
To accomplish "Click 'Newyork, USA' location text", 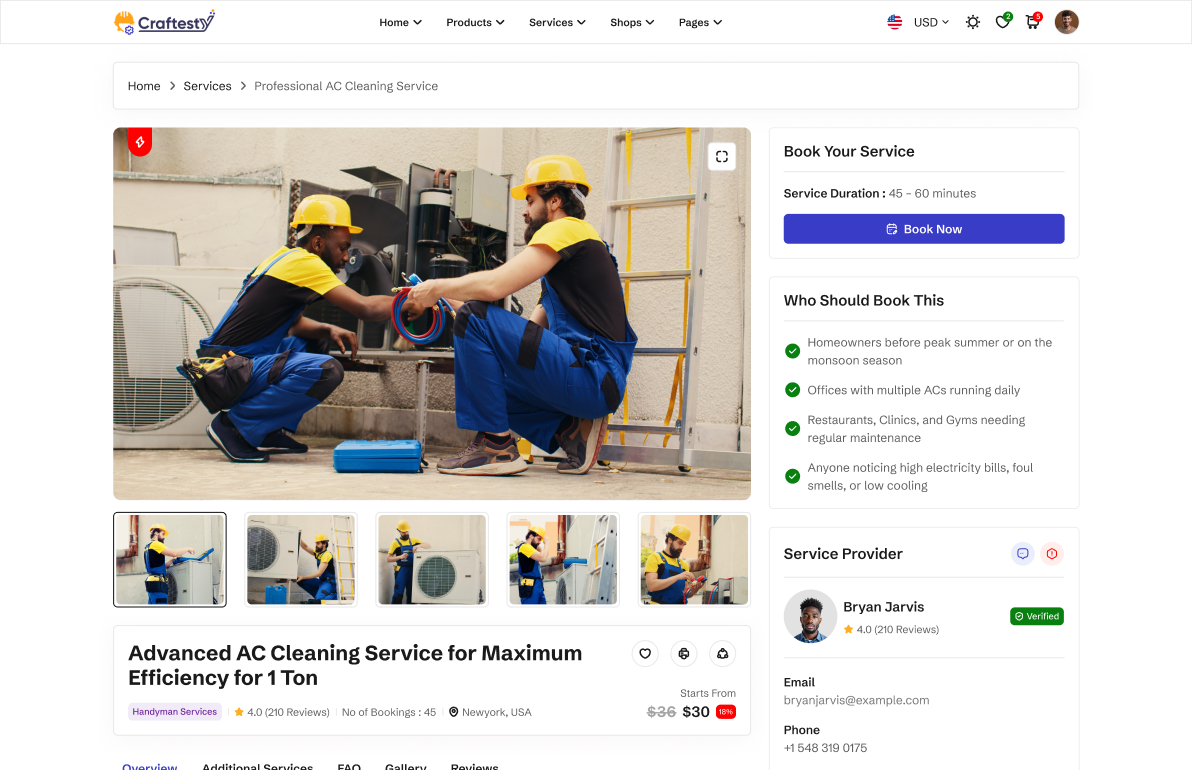I will [x=496, y=712].
